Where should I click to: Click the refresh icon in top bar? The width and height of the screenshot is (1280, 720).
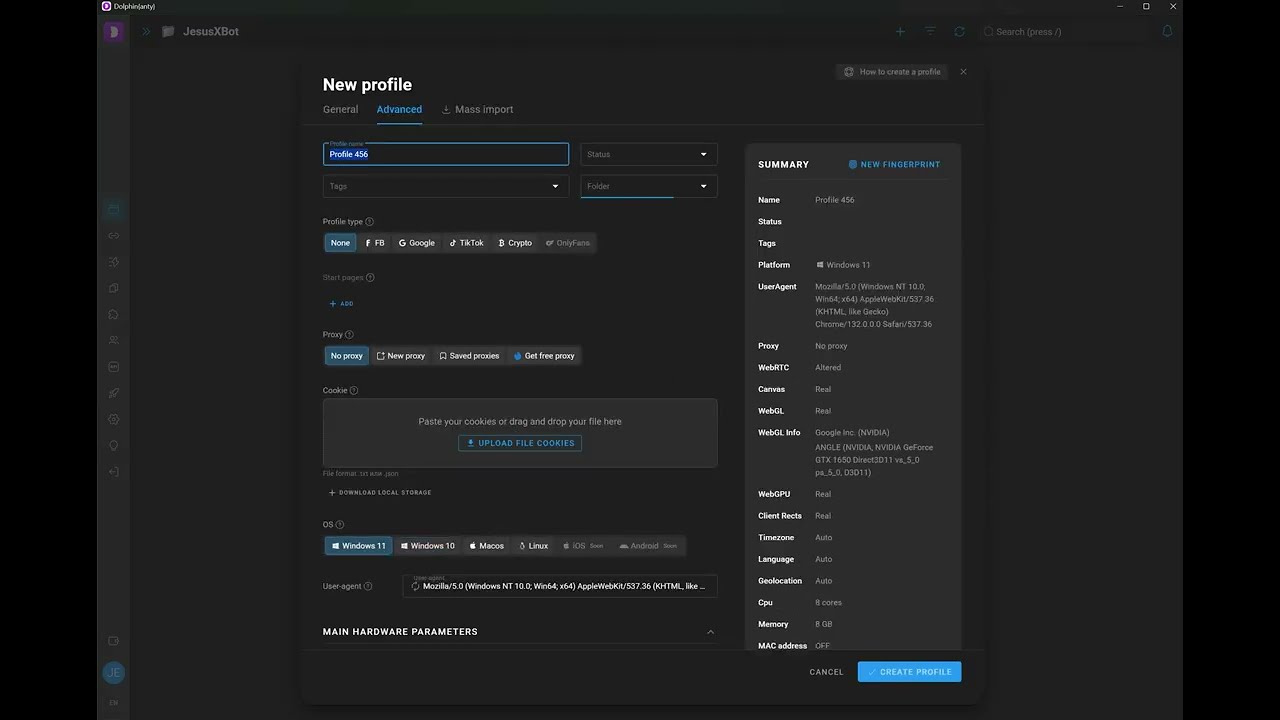[960, 32]
